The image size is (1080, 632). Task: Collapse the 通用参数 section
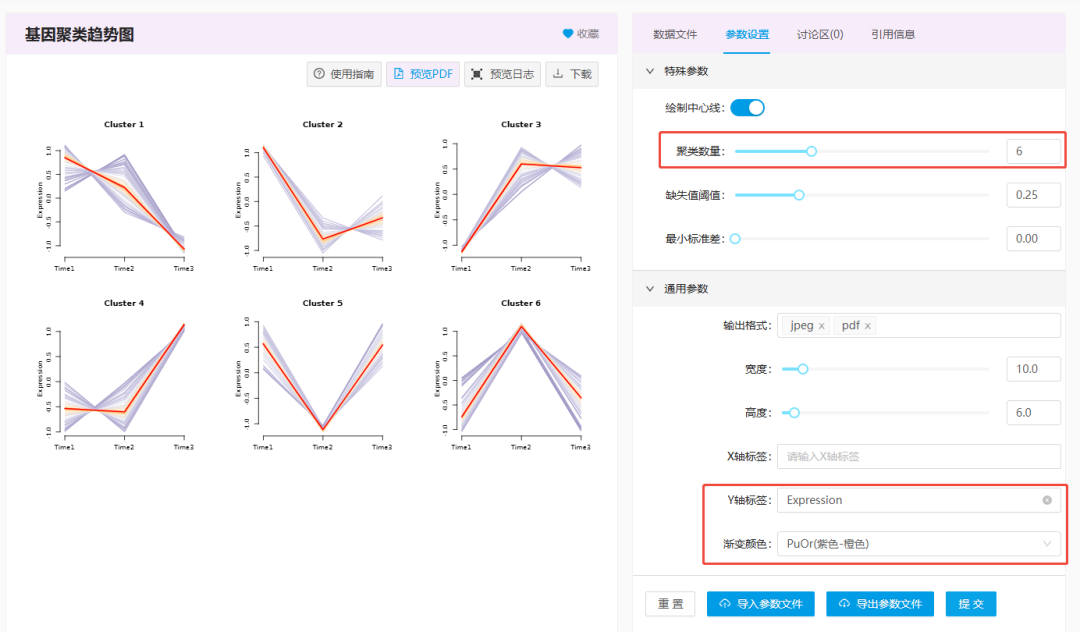pyautogui.click(x=651, y=287)
